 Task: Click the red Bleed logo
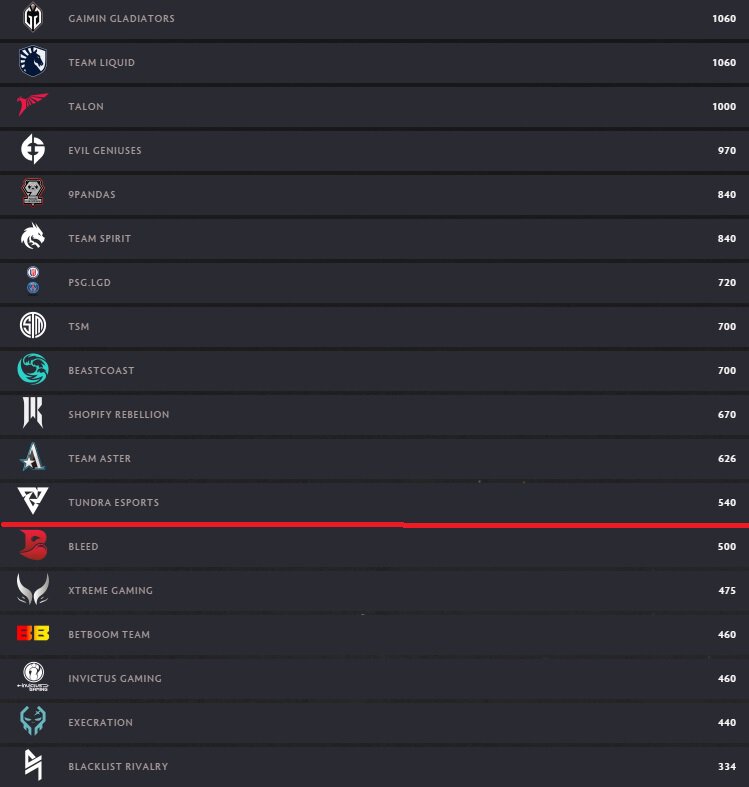(33, 546)
